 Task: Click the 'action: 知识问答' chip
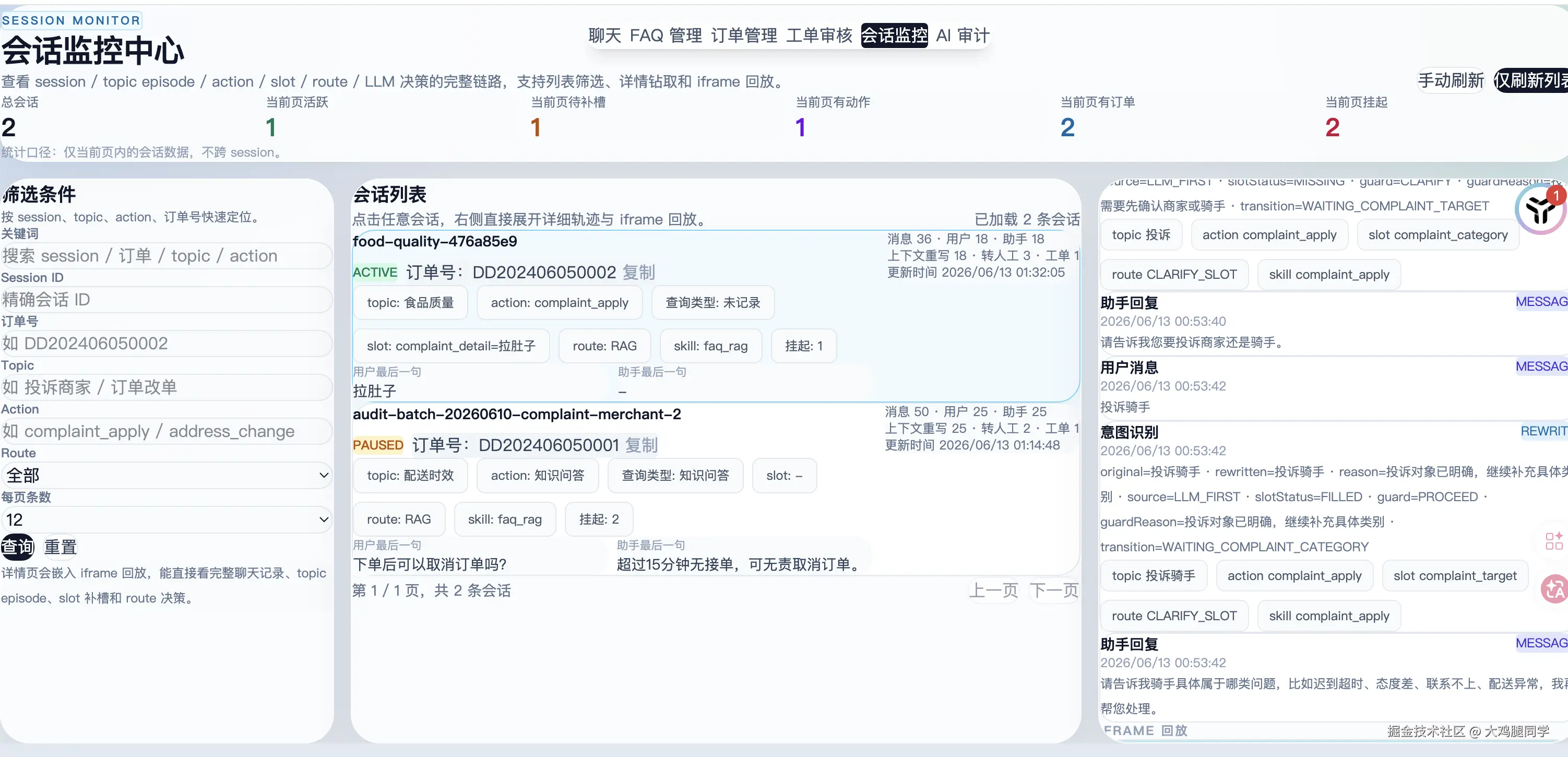click(538, 476)
